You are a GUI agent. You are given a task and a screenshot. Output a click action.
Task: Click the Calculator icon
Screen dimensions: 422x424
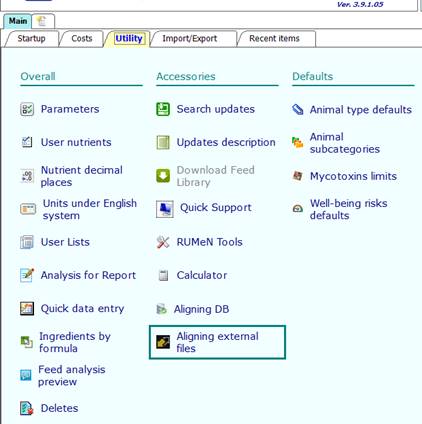pos(163,275)
